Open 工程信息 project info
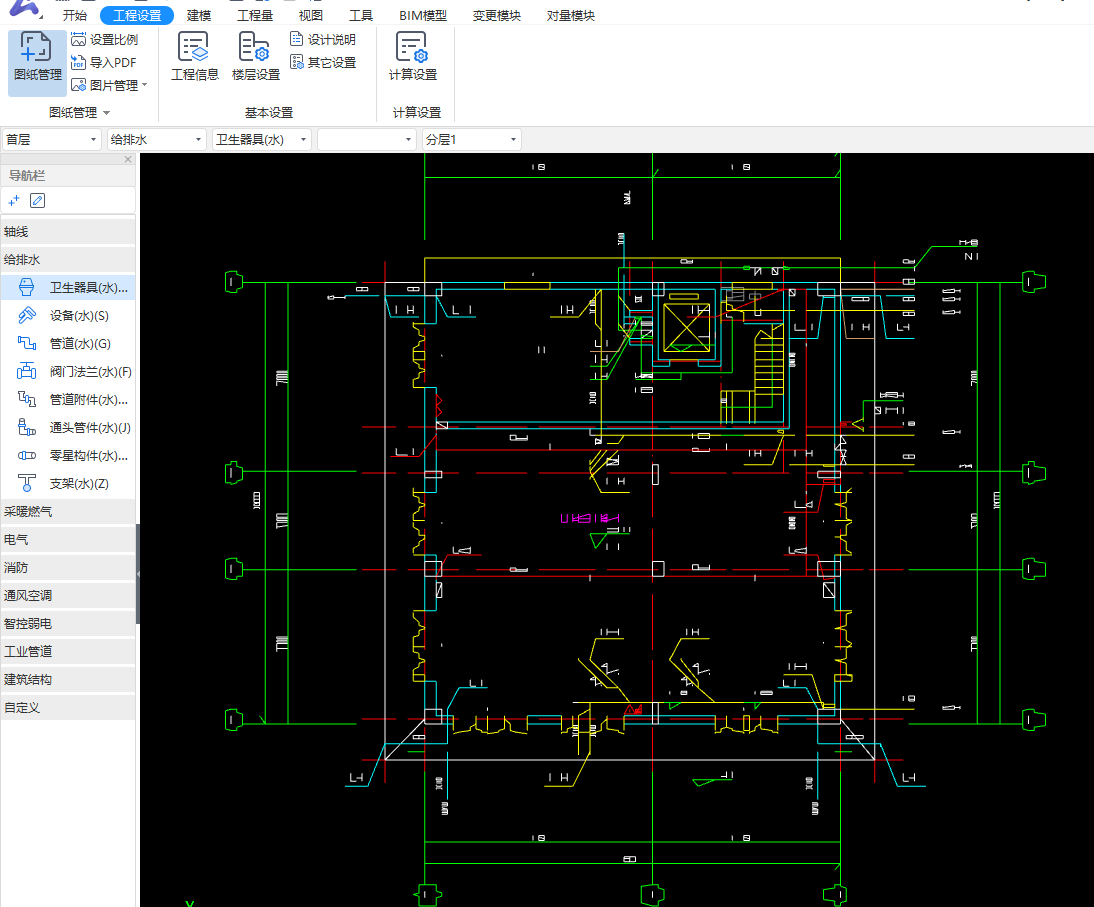The height and width of the screenshot is (907, 1094). pyautogui.click(x=195, y=57)
